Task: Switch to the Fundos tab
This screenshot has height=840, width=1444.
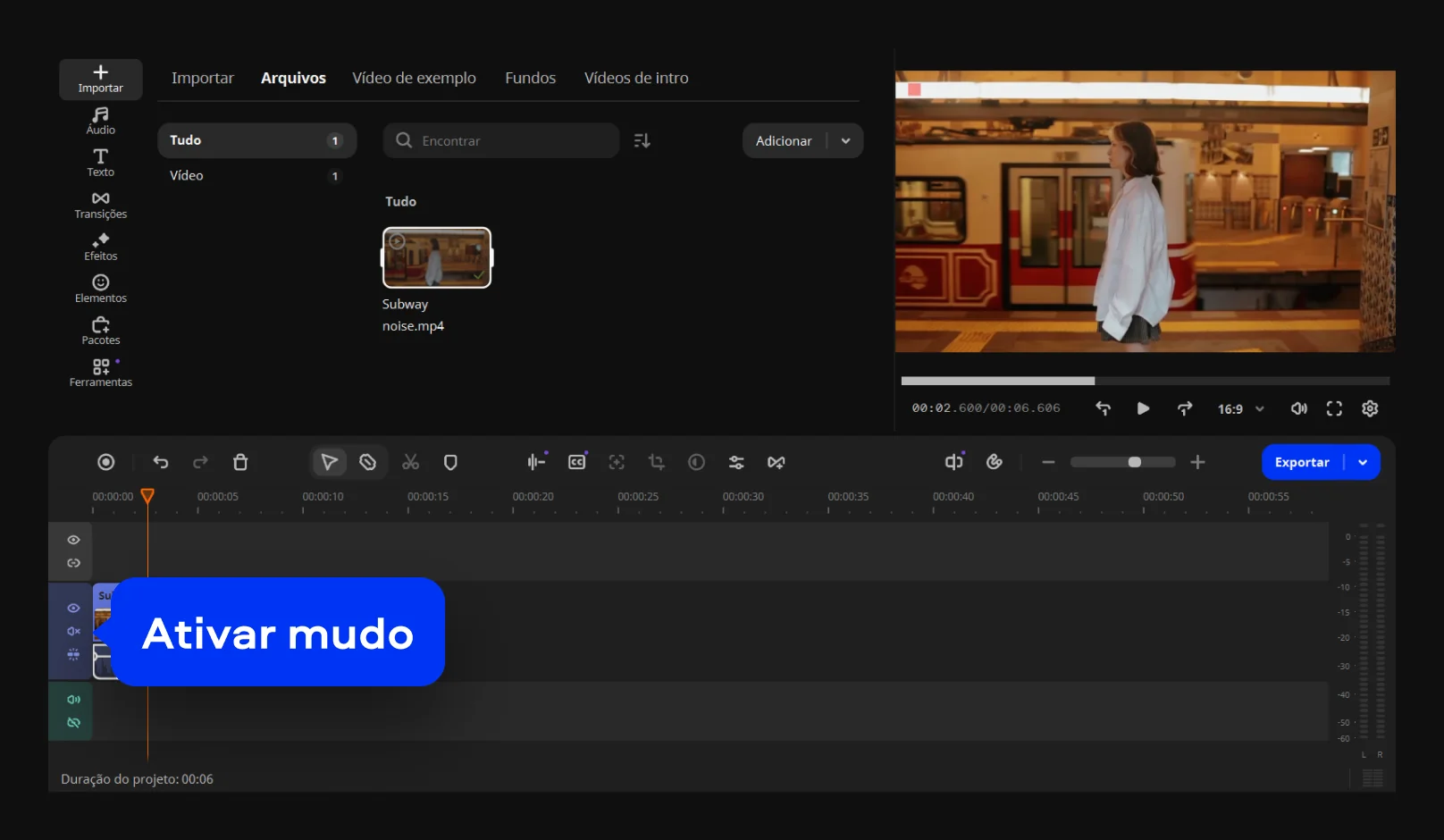Action: pyautogui.click(x=530, y=78)
